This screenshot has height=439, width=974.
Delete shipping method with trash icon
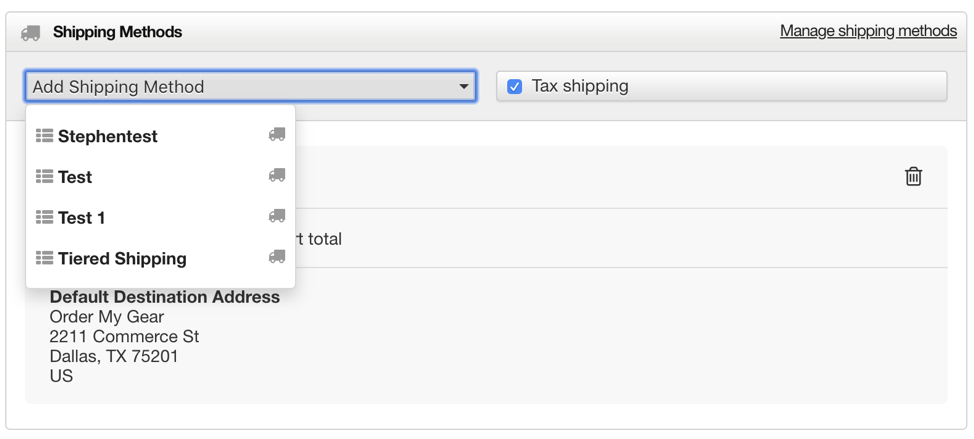click(x=913, y=176)
